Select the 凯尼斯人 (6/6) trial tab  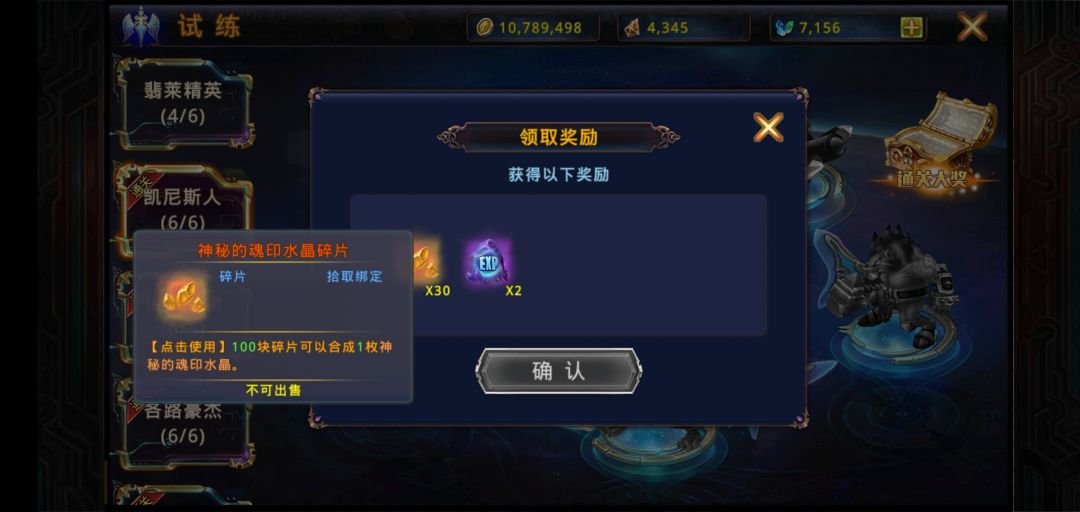point(183,200)
